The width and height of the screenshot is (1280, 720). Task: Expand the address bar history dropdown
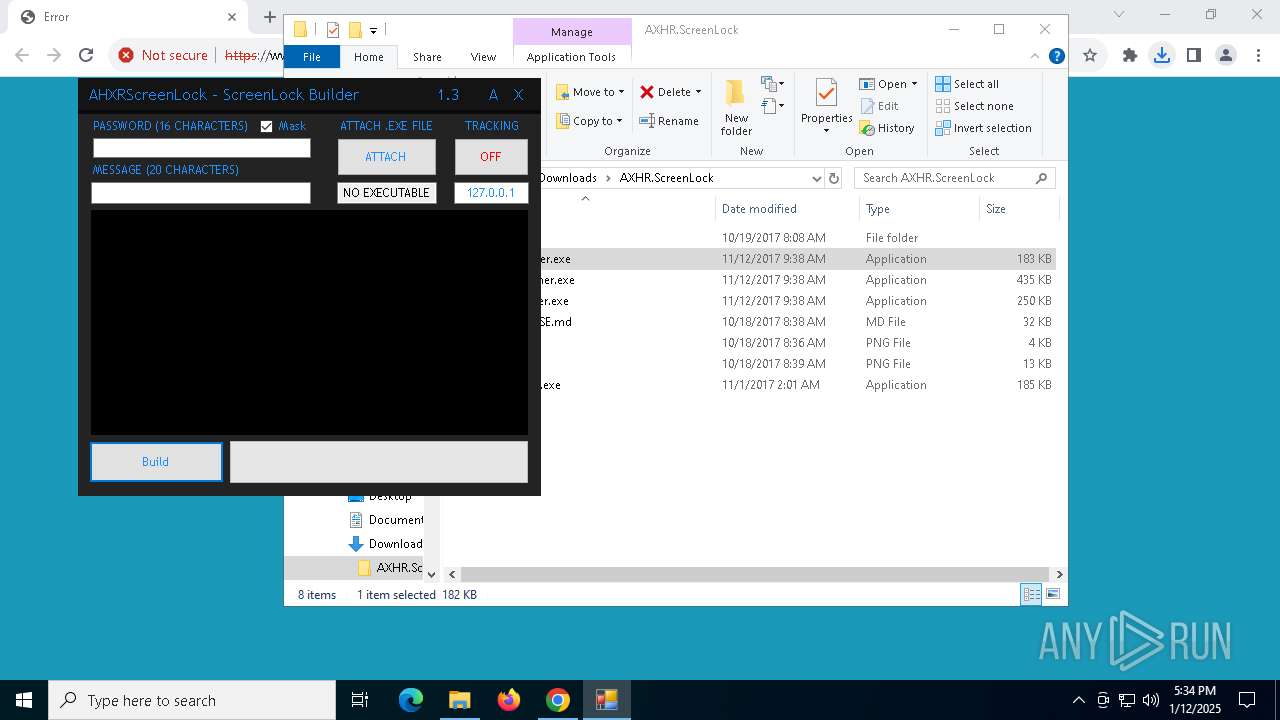(x=817, y=178)
